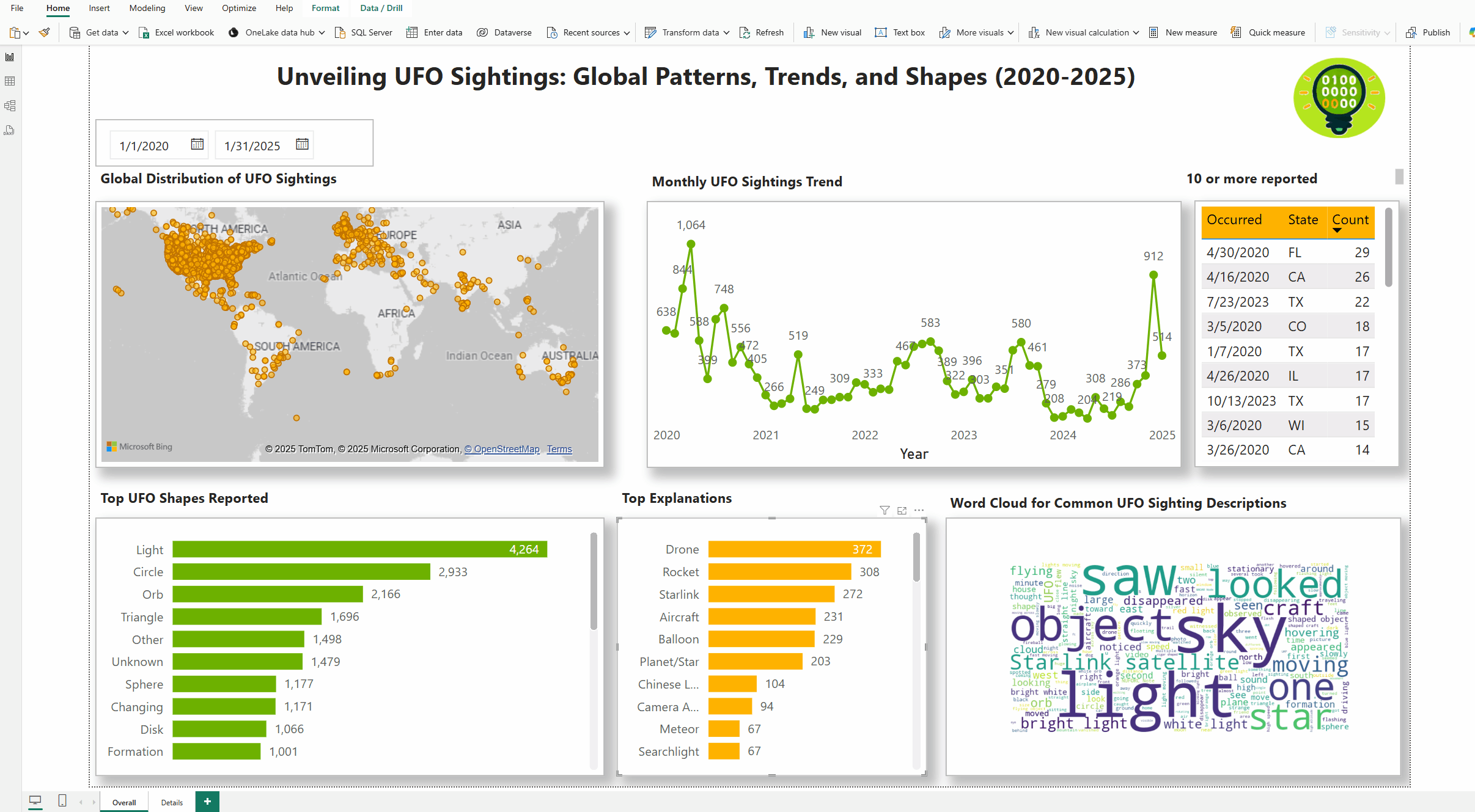Image resolution: width=1475 pixels, height=812 pixels.
Task: Open start date calendar picker icon
Action: 197,144
